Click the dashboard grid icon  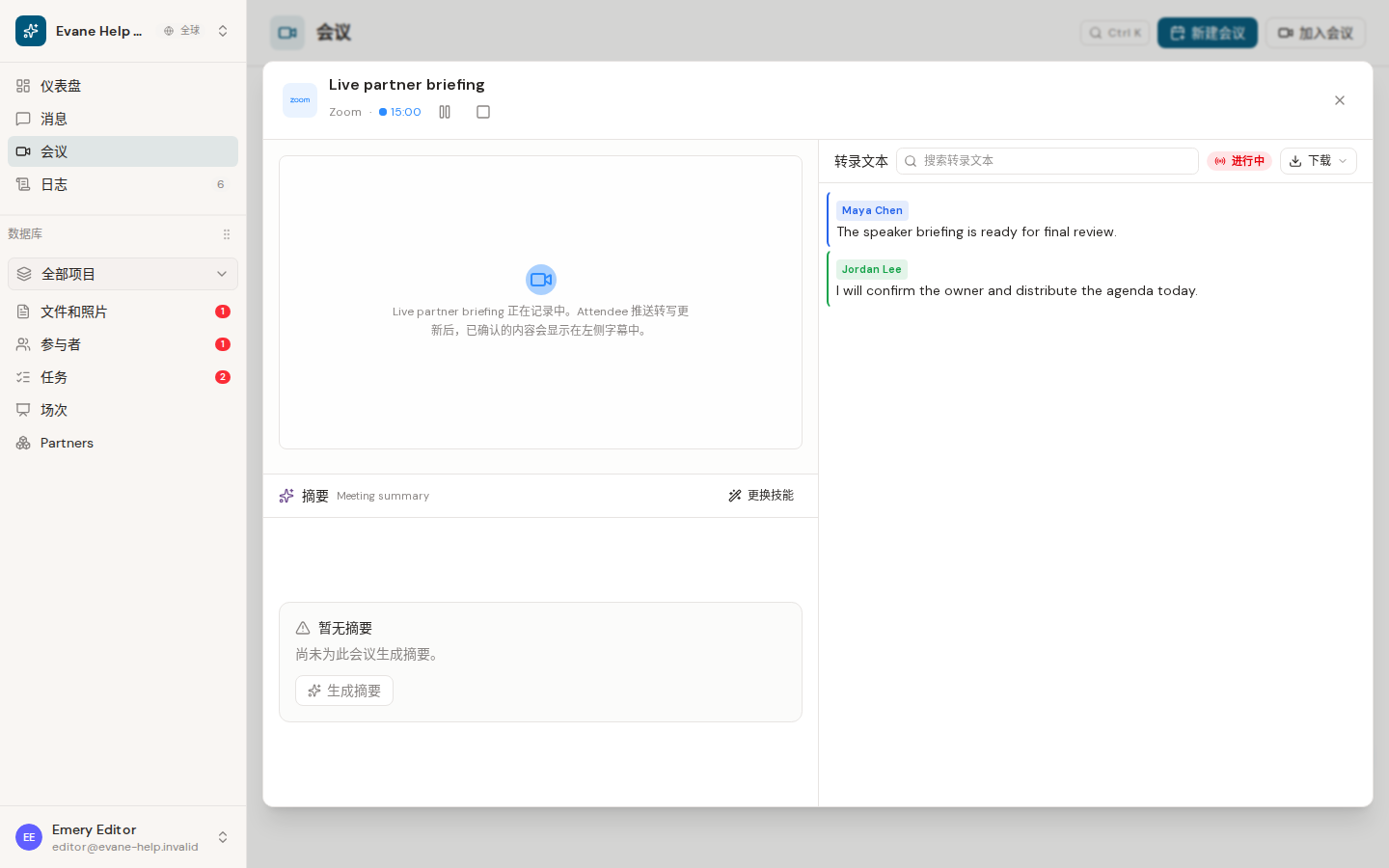pos(23,86)
